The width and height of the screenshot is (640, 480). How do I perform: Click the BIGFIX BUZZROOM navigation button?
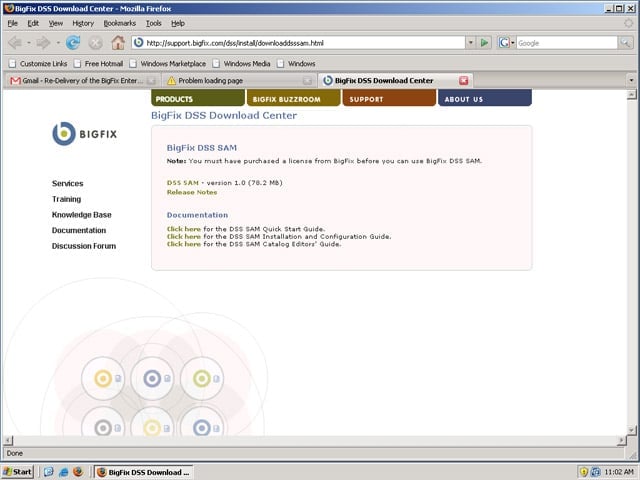click(293, 98)
